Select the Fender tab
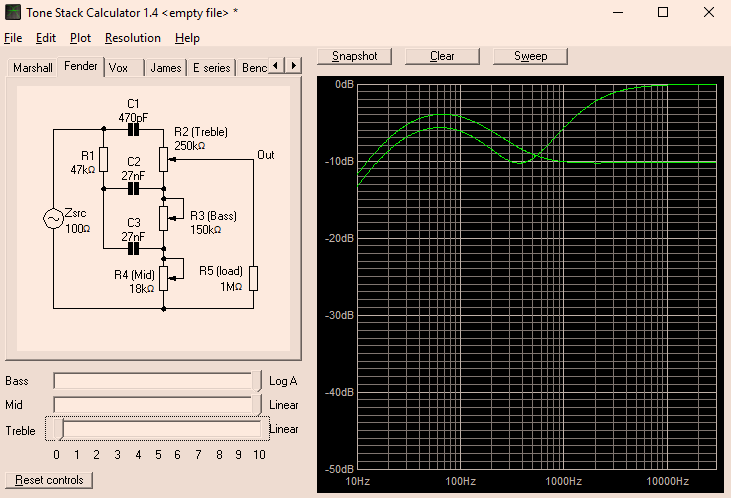This screenshot has height=498, width=731. pos(81,66)
